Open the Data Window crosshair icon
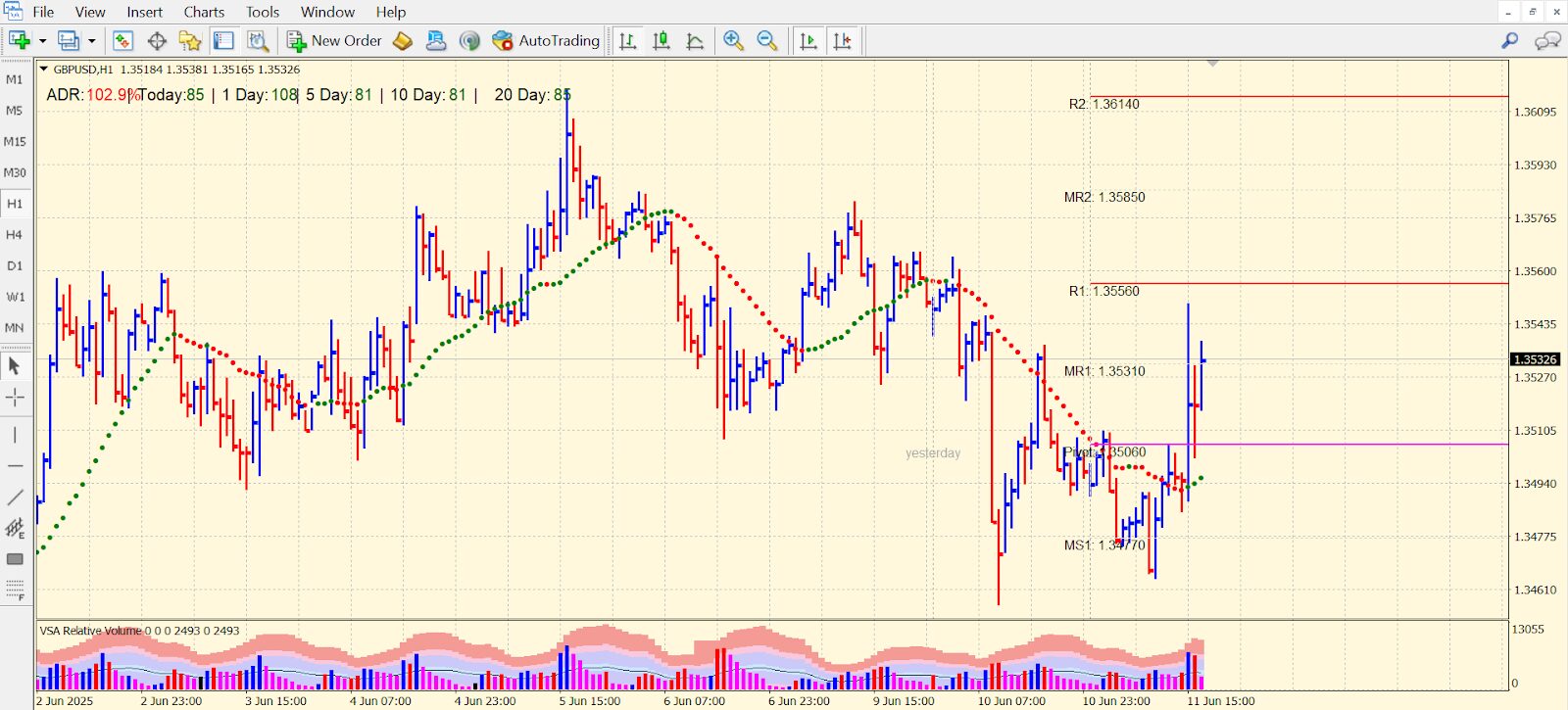The width and height of the screenshot is (1568, 710). [x=157, y=40]
